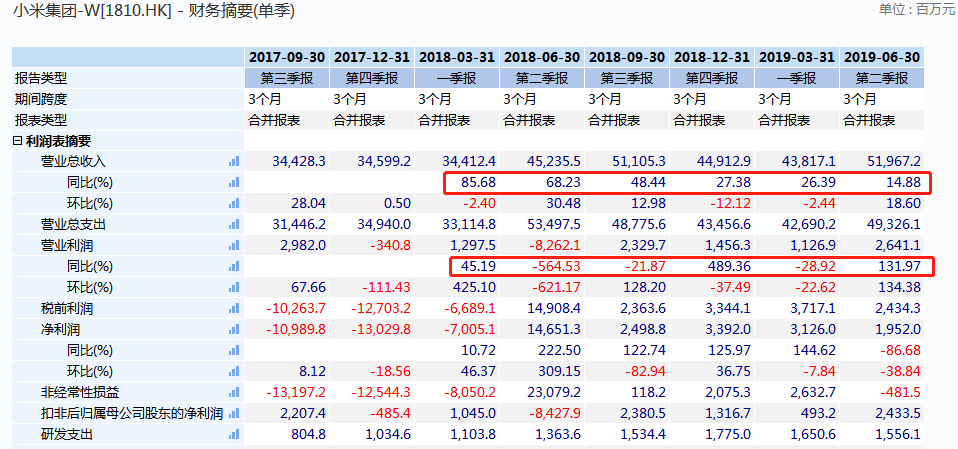Click the 营业总支出 row label
958x449 pixels.
click(73, 224)
